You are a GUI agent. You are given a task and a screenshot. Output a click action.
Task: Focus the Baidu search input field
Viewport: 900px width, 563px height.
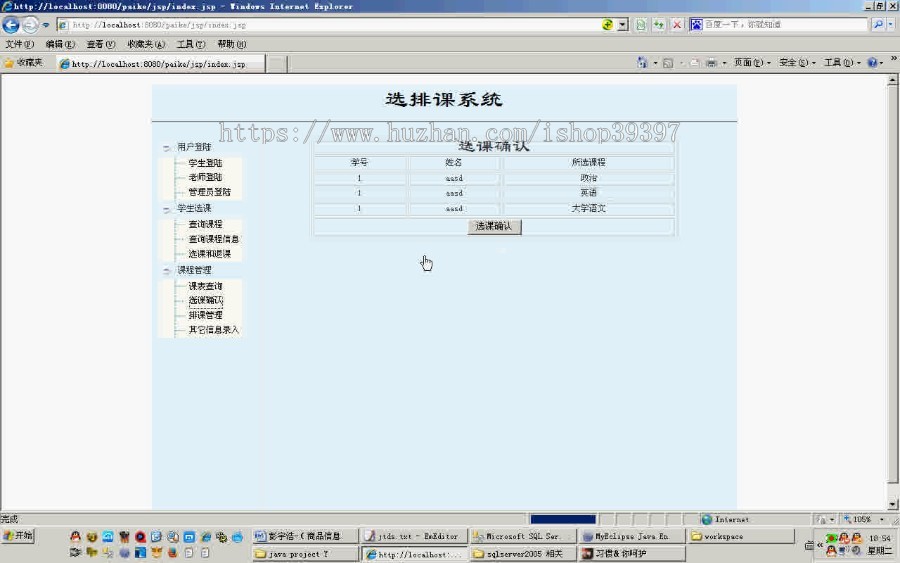pyautogui.click(x=785, y=25)
